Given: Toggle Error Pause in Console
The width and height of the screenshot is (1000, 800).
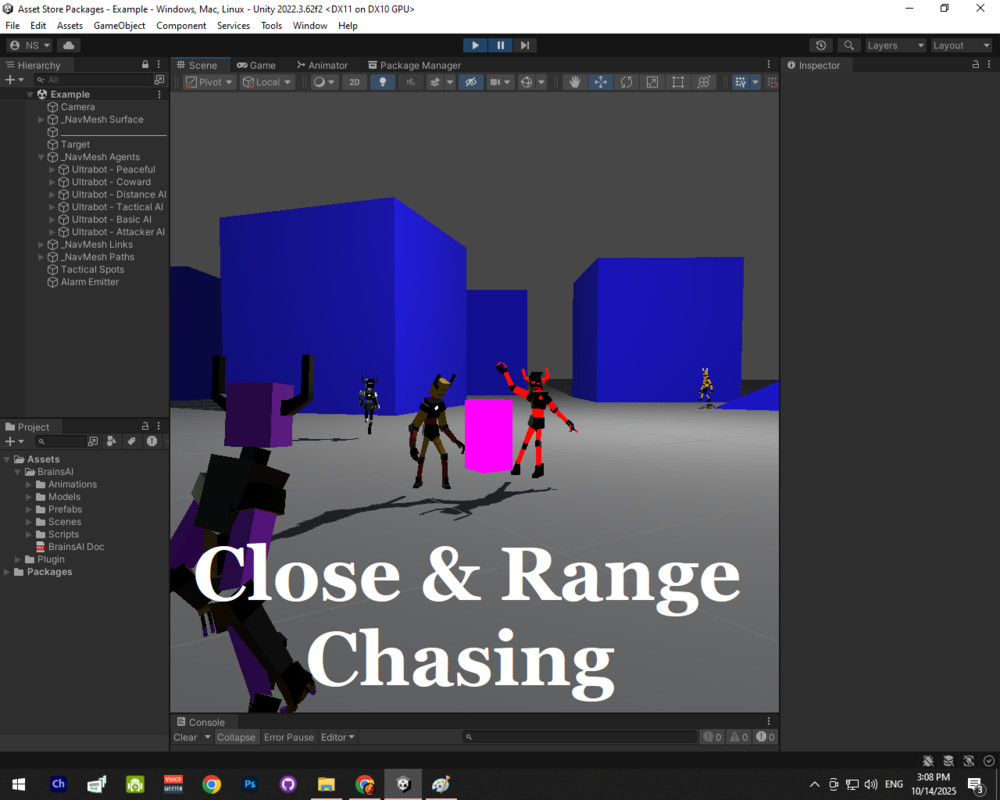Looking at the screenshot, I should (x=289, y=737).
